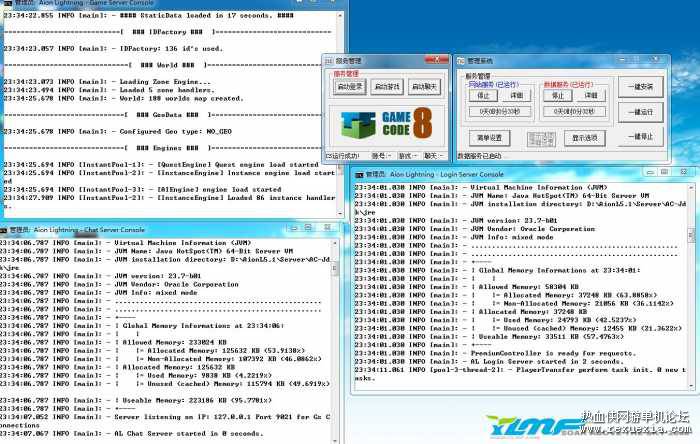
Task: Click 启动游戏 button in 服务管理 window
Action: [x=387, y=87]
